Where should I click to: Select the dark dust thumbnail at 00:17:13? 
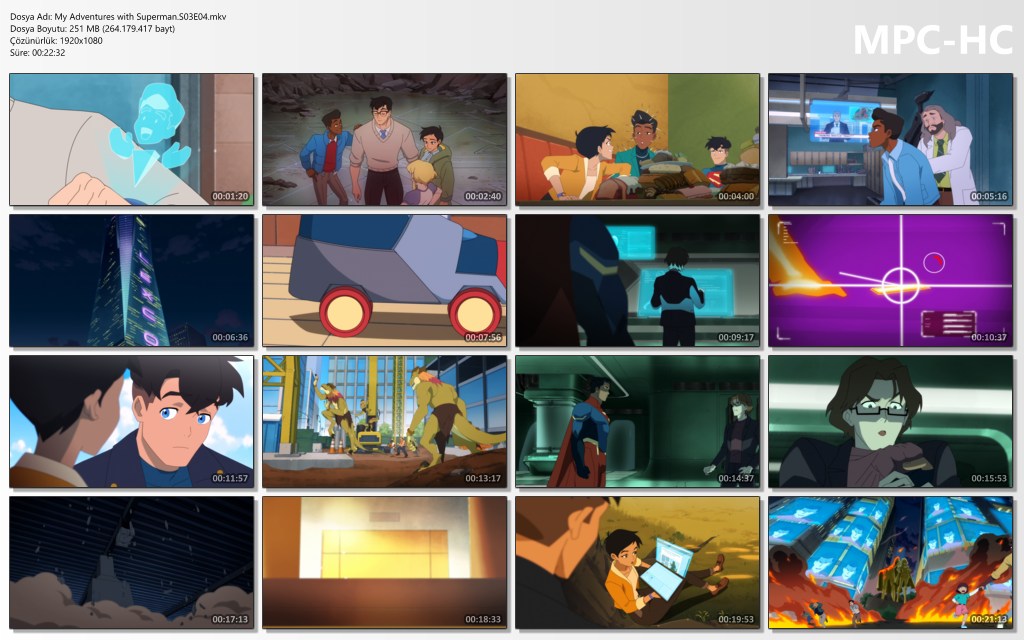coord(131,563)
